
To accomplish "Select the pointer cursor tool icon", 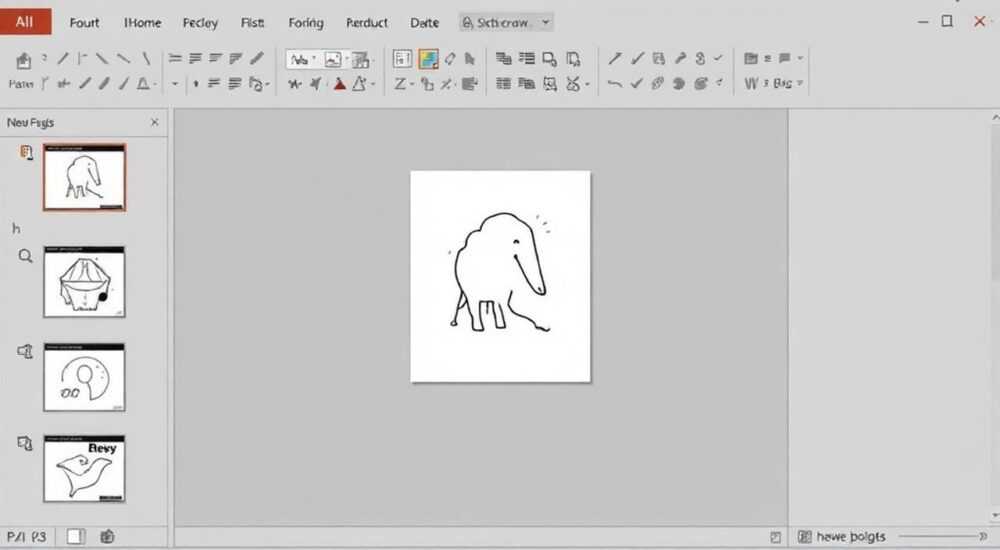I will click(470, 59).
